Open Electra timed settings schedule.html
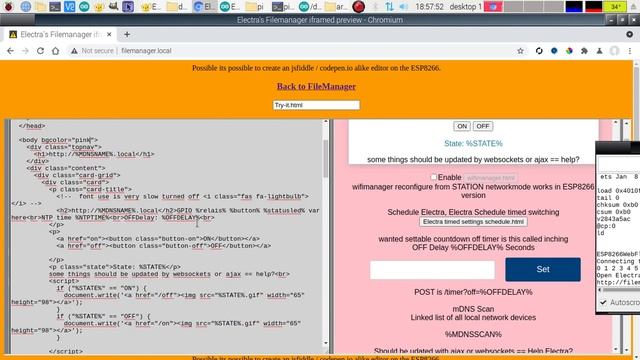Screen dimensions: 640x360 (473, 222)
